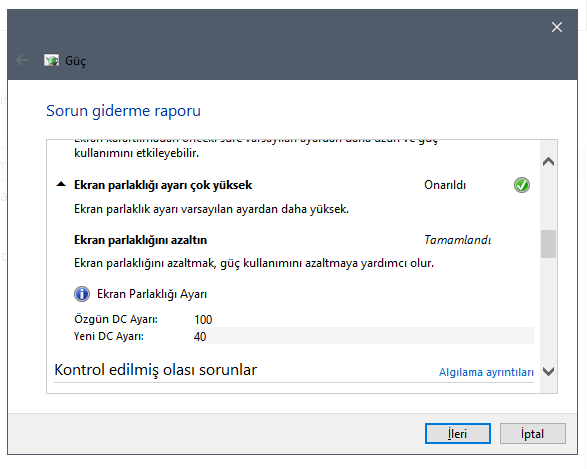Click the Onarıldı status label

tap(445, 185)
